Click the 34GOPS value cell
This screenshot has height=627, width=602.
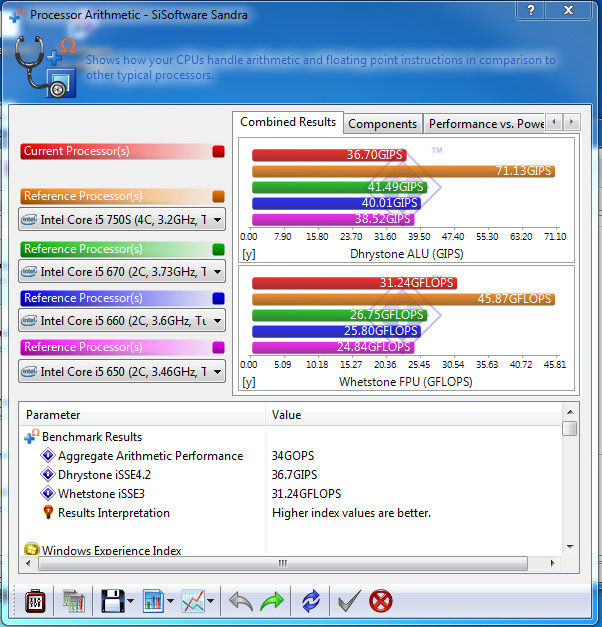pos(293,455)
